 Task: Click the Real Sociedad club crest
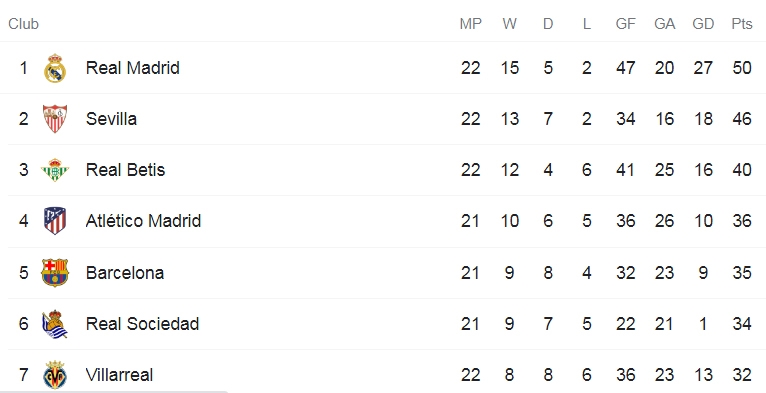click(x=55, y=324)
